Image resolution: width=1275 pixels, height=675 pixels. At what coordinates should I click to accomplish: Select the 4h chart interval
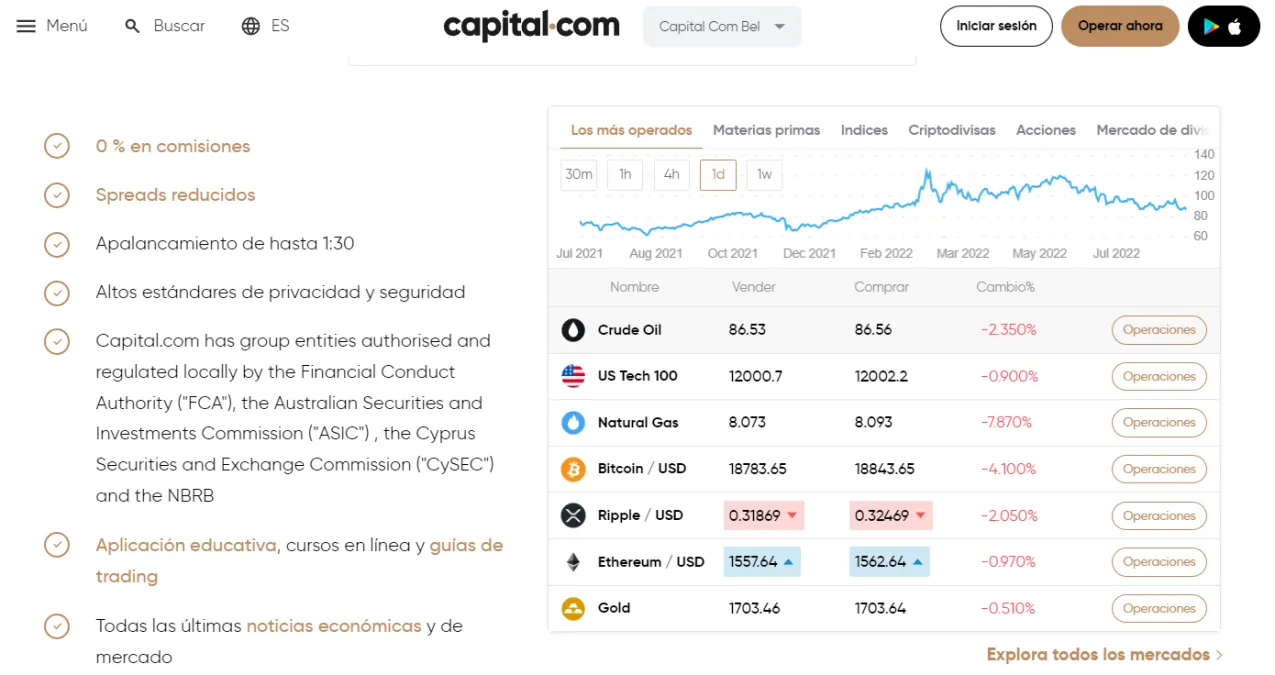pos(672,175)
